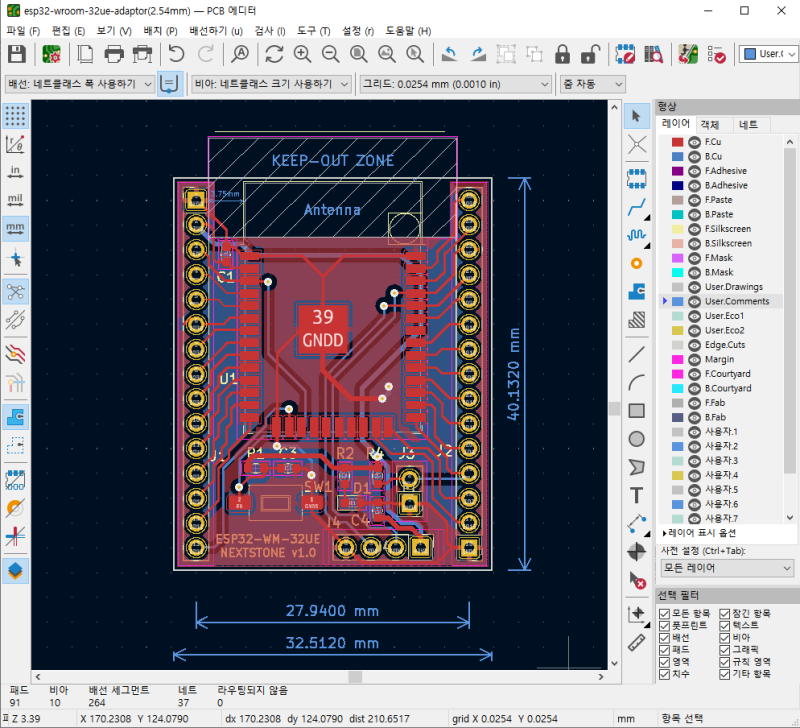Switch measurement units to mm
800x728 pixels.
click(15, 228)
